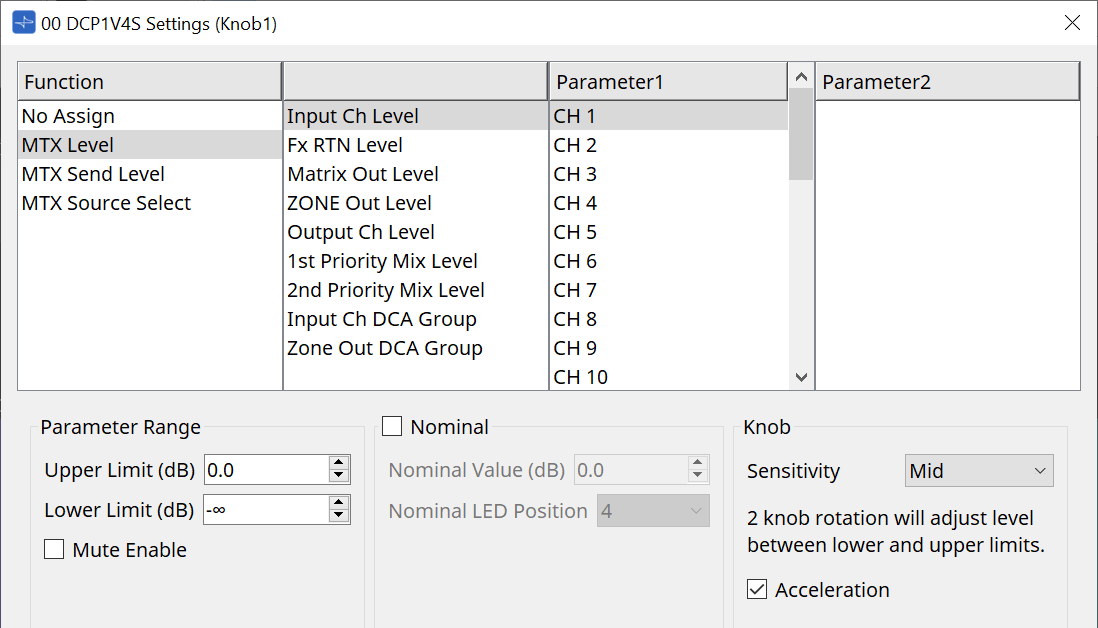
Task: Enable the Nominal option
Action: (391, 426)
